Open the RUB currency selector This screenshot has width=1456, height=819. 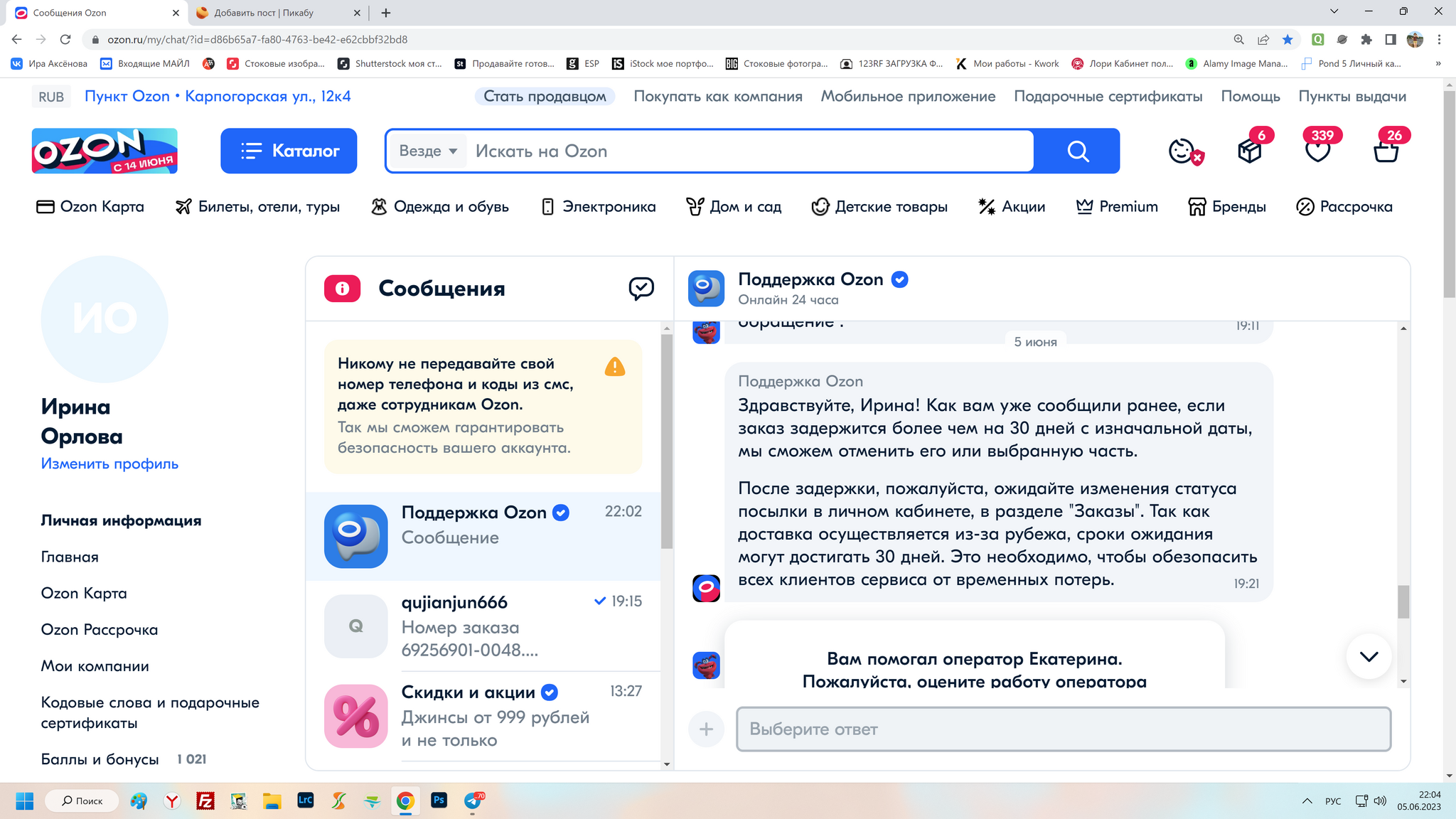(51, 97)
